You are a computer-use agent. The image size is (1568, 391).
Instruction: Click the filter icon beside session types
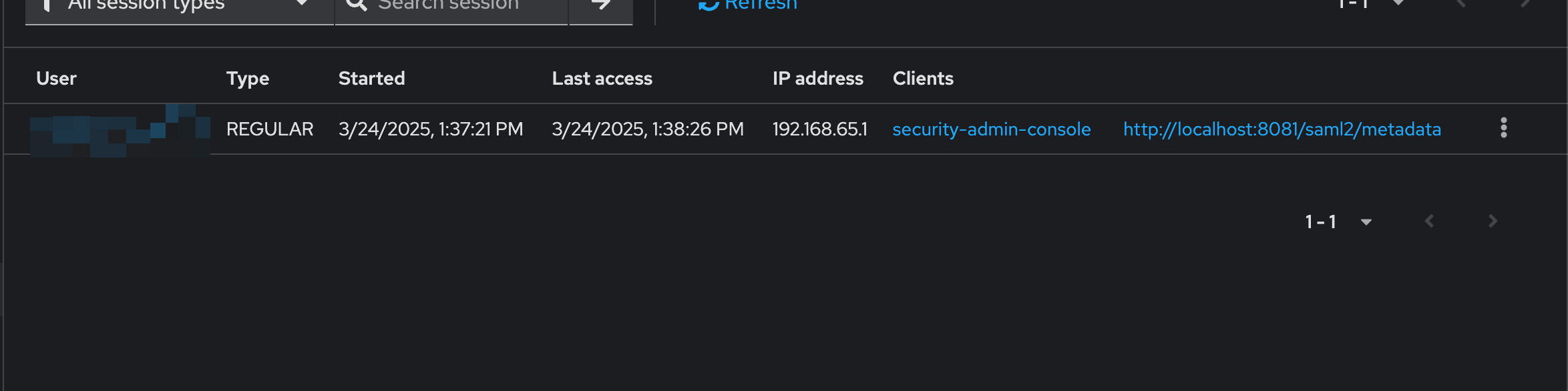pos(45,5)
